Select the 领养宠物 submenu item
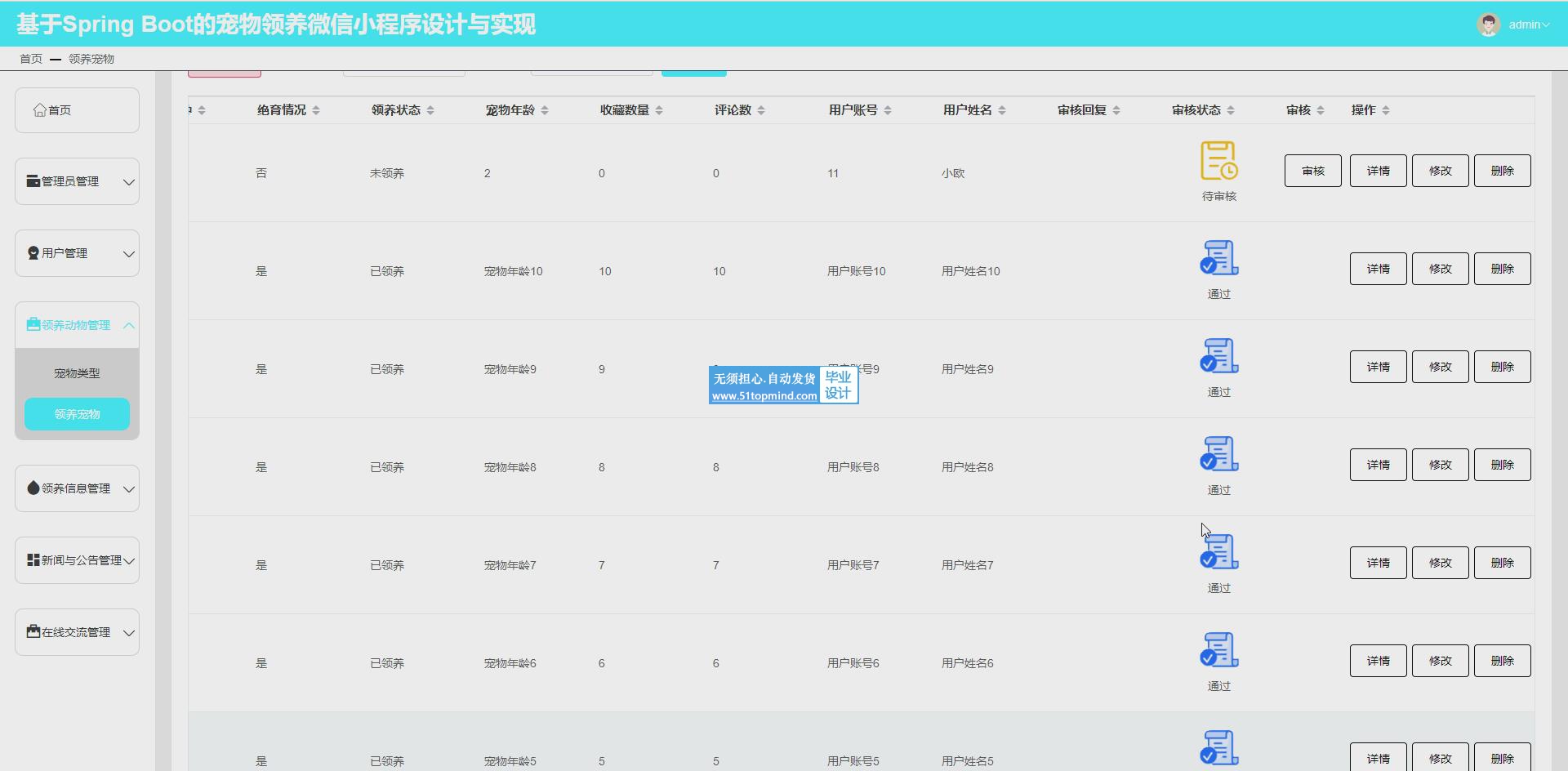 point(77,414)
